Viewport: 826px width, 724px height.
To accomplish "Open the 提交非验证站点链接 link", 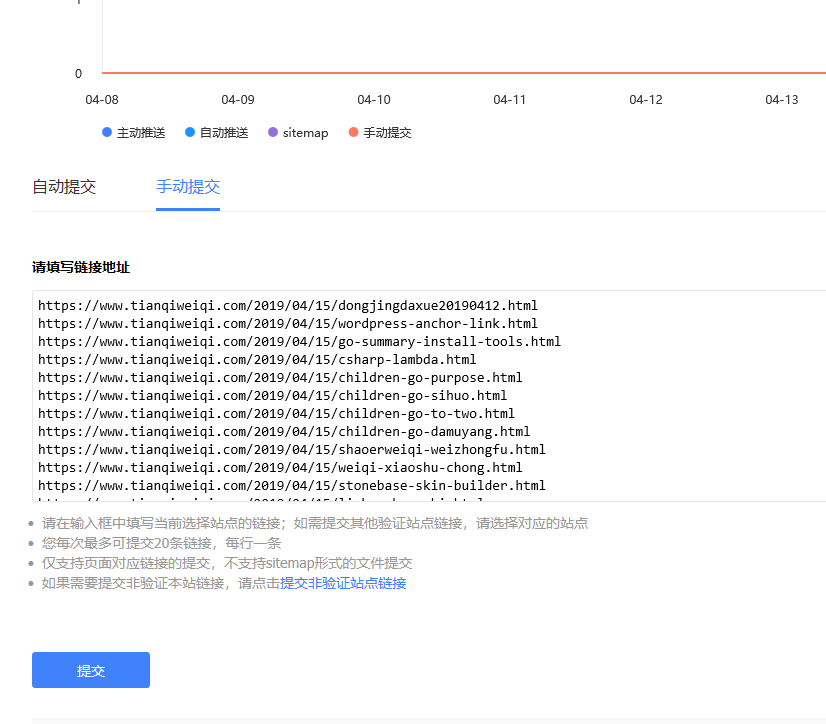I will (x=343, y=584).
